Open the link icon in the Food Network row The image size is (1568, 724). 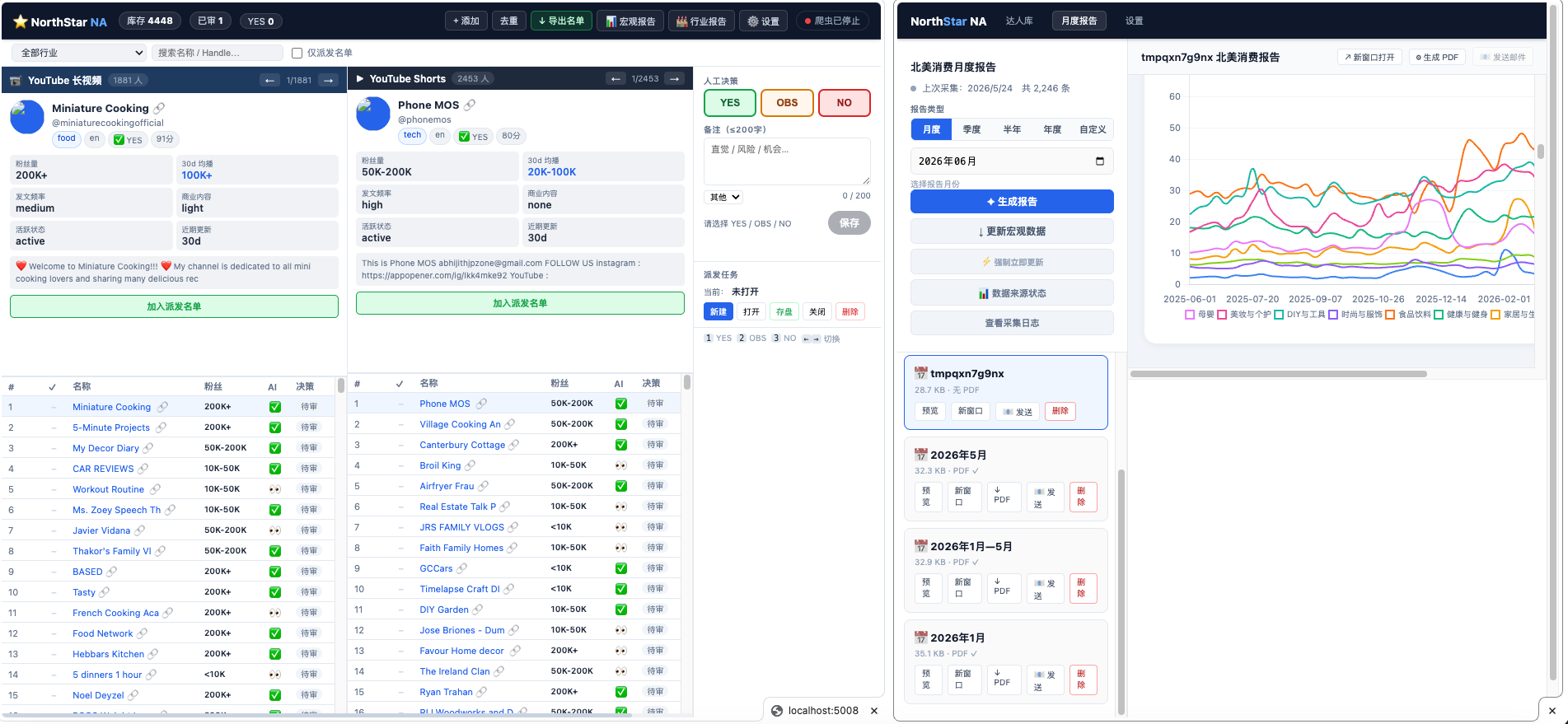point(142,633)
